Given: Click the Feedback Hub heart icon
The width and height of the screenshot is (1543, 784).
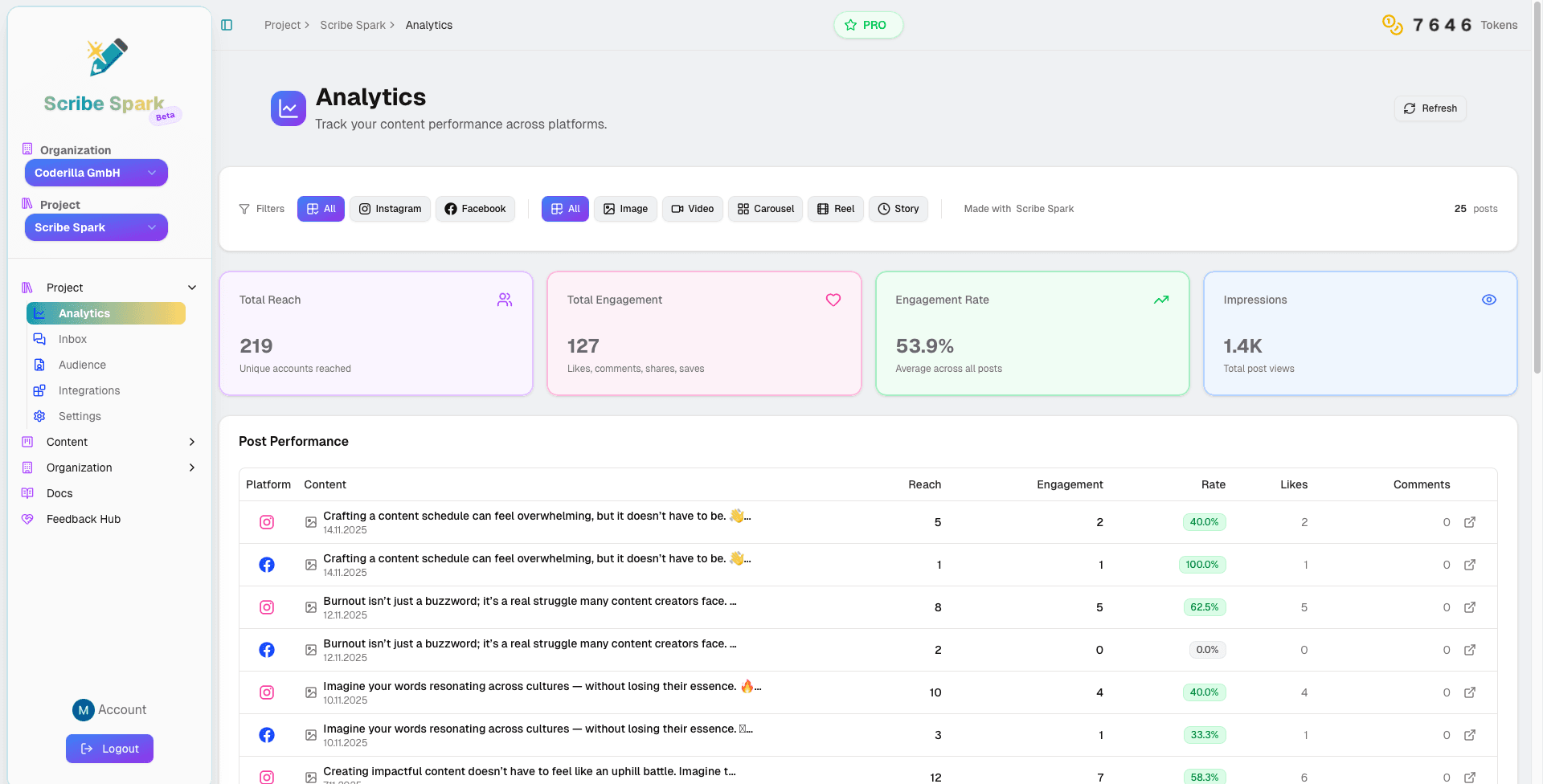Looking at the screenshot, I should point(27,519).
